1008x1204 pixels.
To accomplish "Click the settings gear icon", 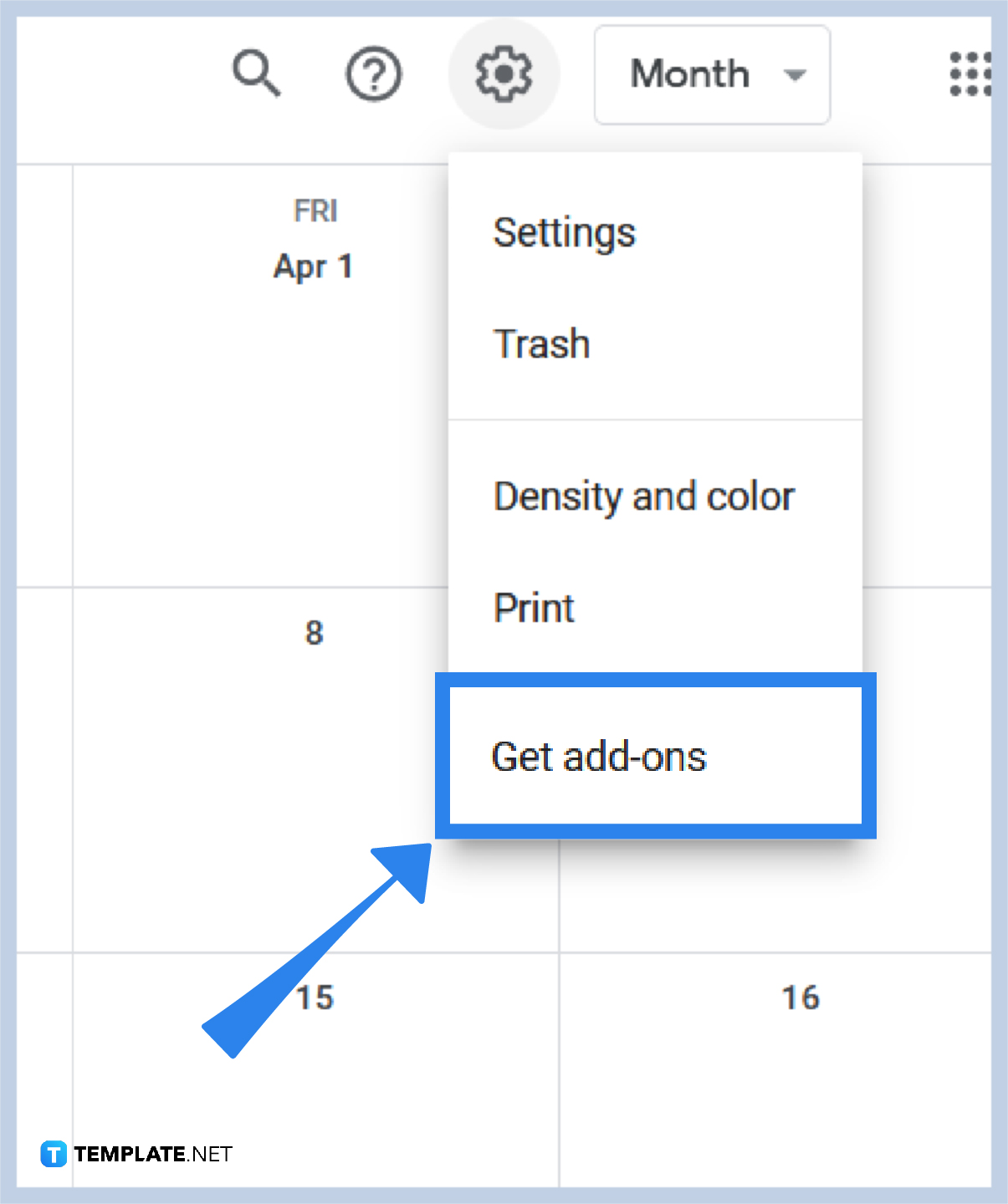I will tap(504, 74).
